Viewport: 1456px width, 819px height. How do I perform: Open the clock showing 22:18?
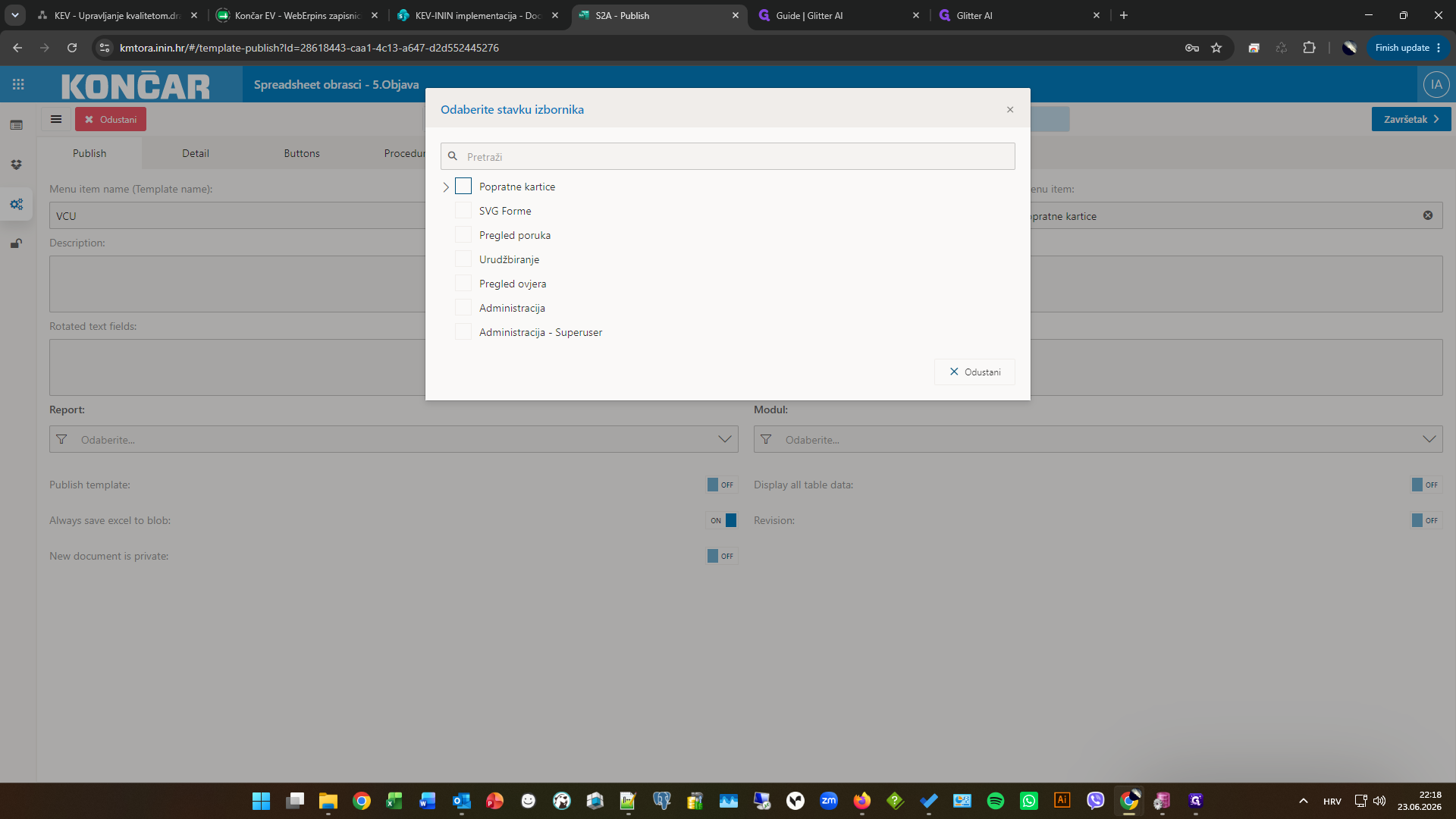(x=1420, y=801)
